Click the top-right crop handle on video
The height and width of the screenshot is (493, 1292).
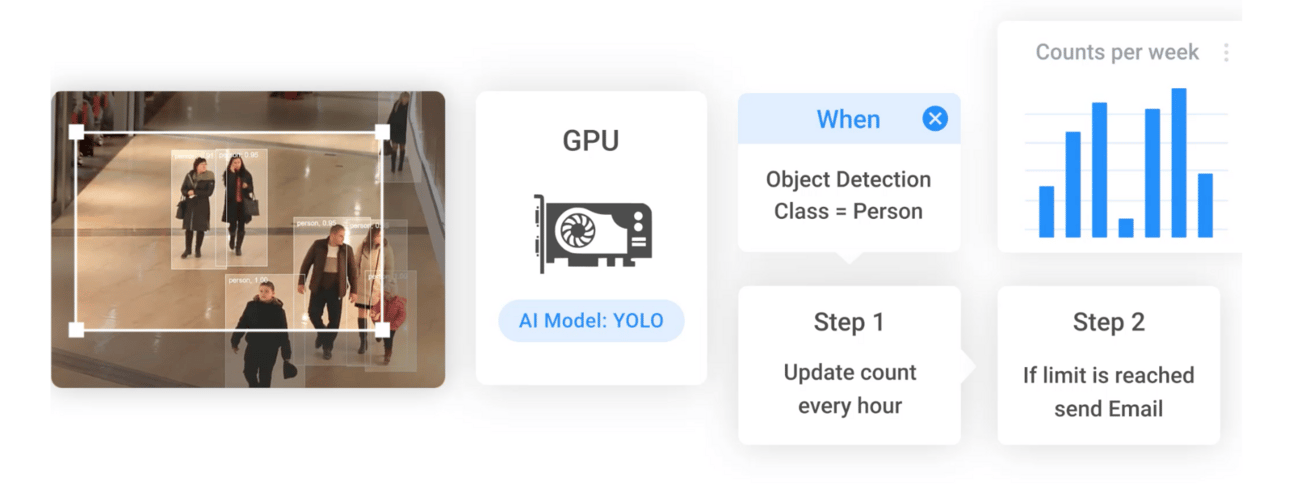coord(381,132)
